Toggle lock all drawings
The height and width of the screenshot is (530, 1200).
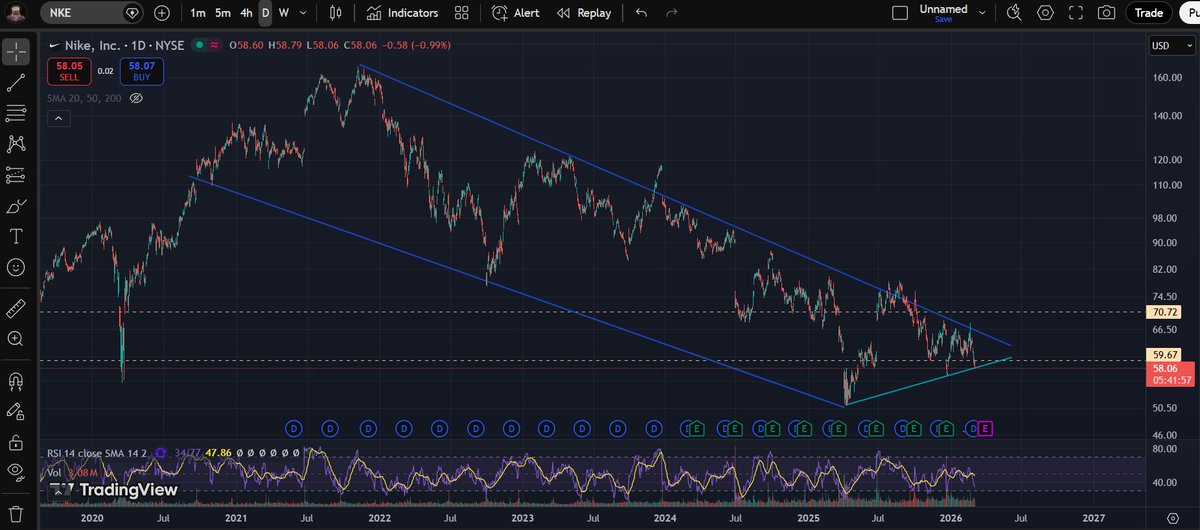[16, 441]
